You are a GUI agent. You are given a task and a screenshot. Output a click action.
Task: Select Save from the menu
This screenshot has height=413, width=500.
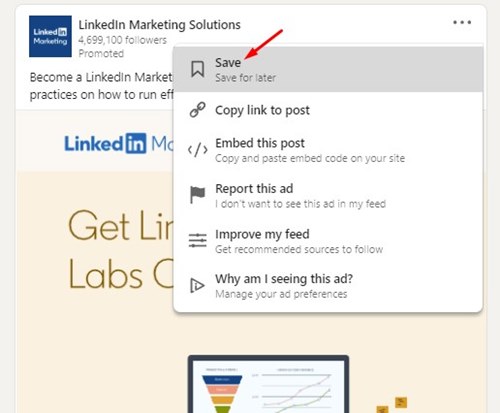point(328,69)
